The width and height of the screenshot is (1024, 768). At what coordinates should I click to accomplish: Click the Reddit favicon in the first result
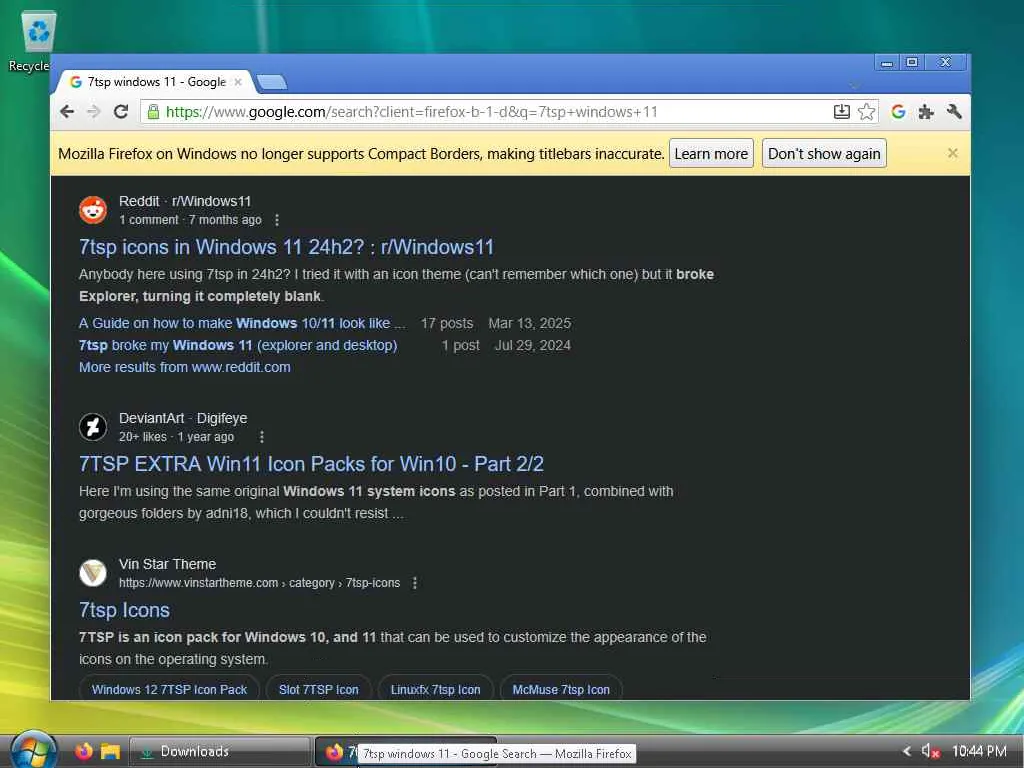coord(93,210)
